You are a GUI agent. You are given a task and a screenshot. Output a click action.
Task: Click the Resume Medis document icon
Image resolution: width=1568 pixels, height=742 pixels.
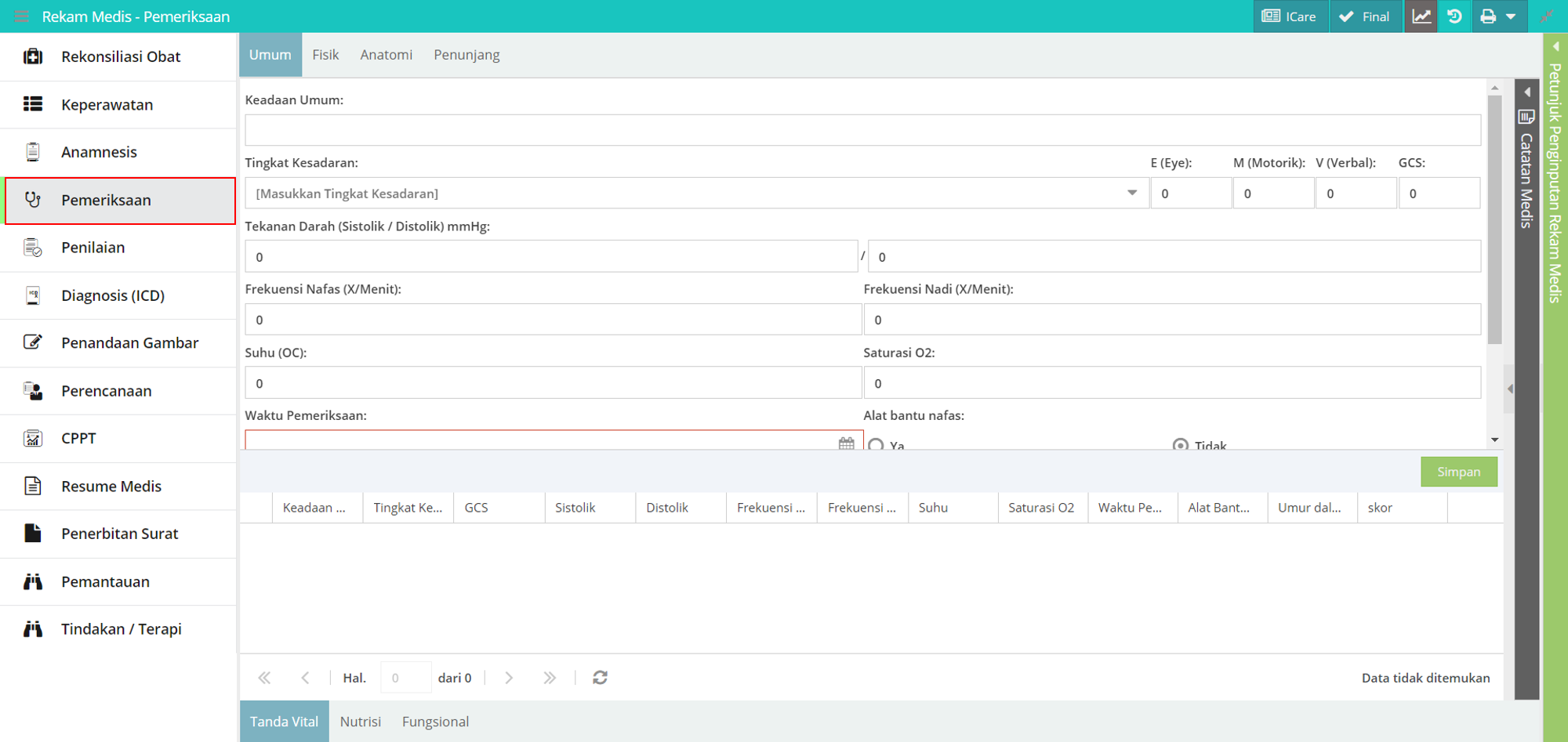point(33,486)
